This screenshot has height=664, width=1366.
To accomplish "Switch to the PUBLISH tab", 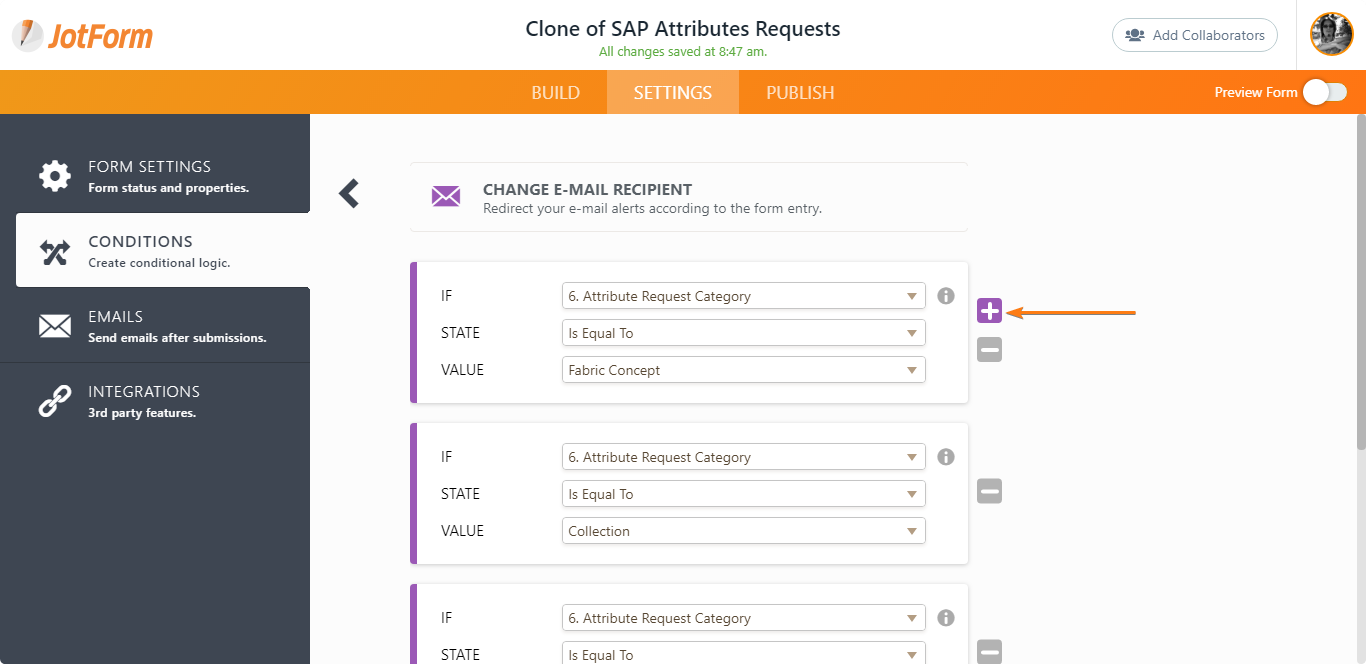I will pos(800,92).
